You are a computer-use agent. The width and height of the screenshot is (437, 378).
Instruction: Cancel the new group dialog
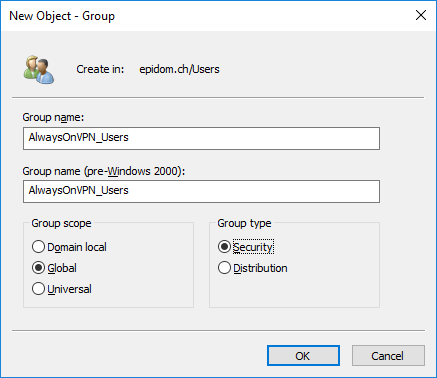pyautogui.click(x=388, y=356)
